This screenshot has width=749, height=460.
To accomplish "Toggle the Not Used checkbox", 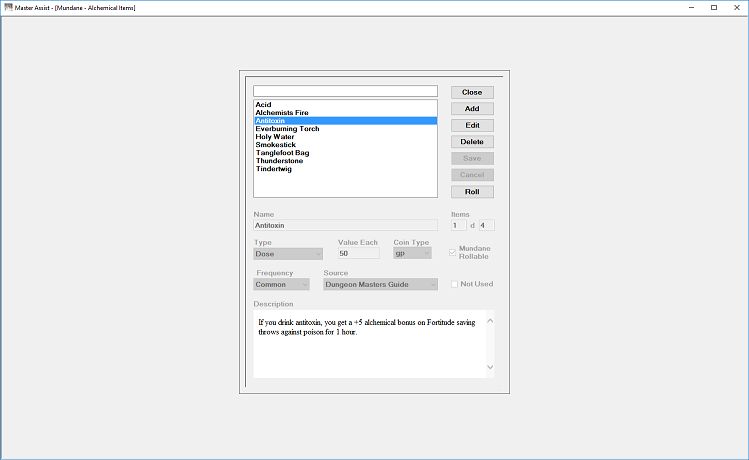I will (x=454, y=284).
